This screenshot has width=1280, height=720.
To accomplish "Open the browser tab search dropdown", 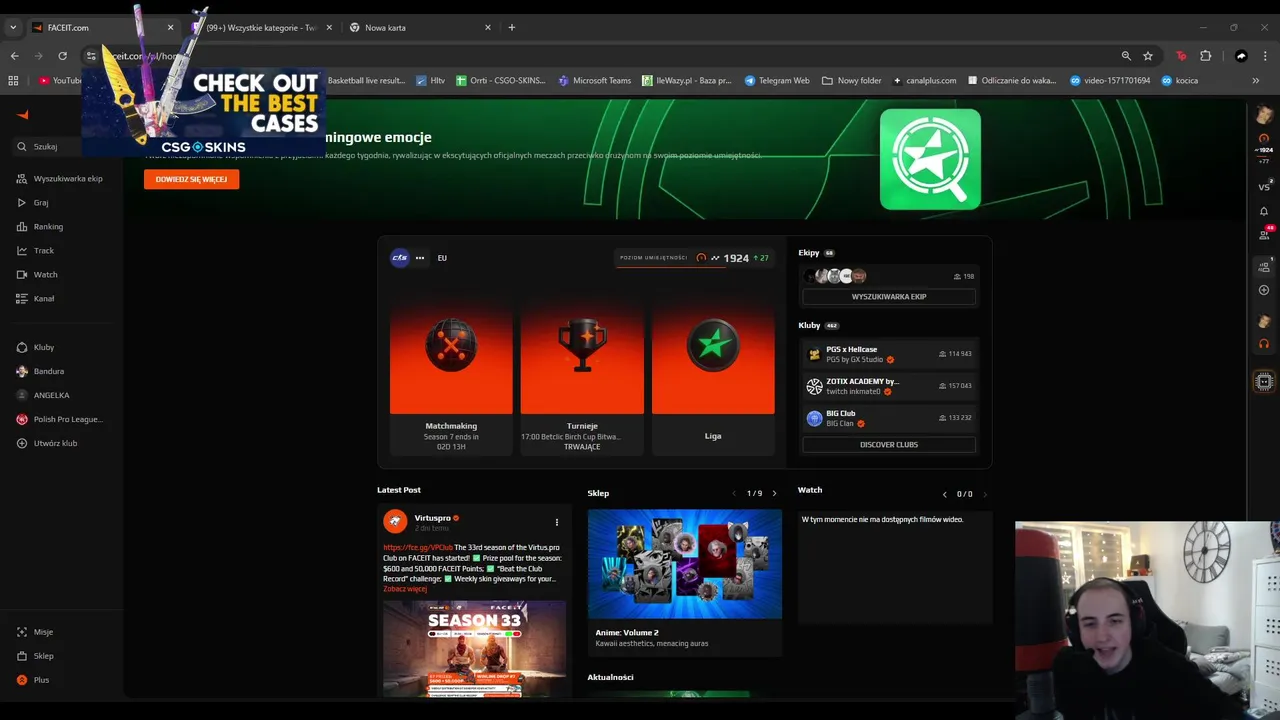I will [13, 27].
